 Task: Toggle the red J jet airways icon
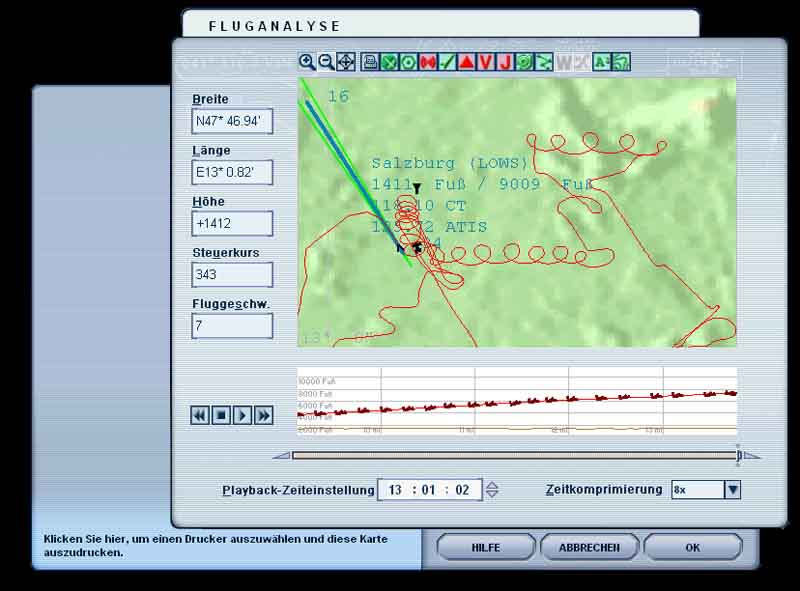click(x=505, y=62)
